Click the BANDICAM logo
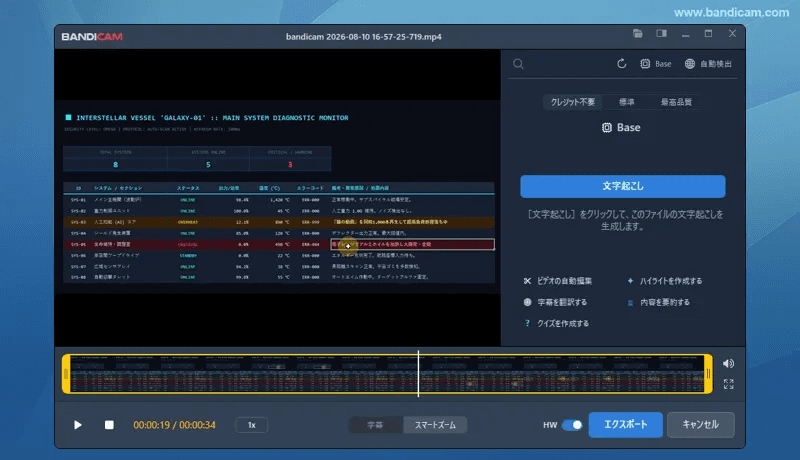Image resolution: width=800 pixels, height=460 pixels. (92, 37)
